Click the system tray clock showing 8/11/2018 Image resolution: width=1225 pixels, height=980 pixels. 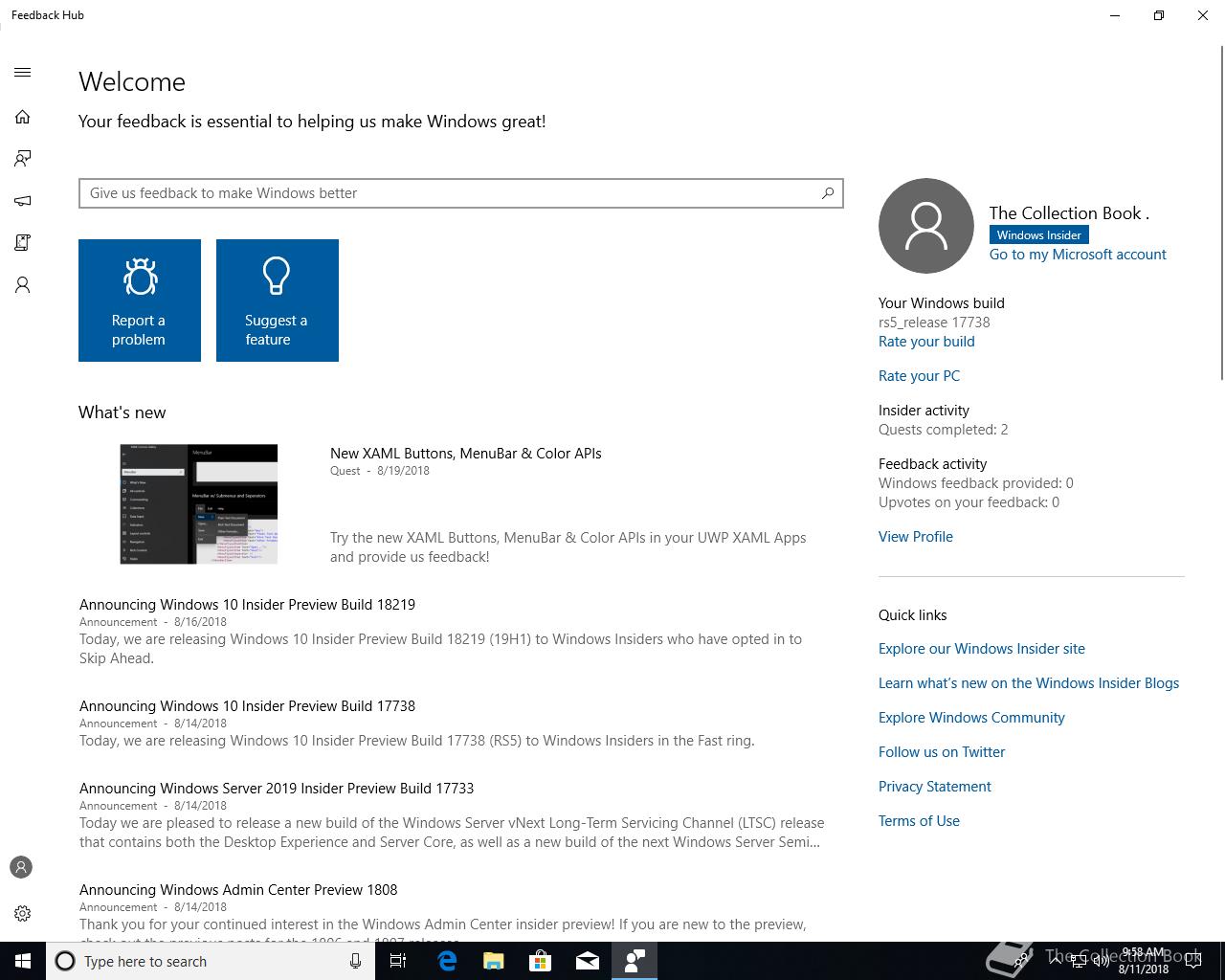tap(1143, 961)
